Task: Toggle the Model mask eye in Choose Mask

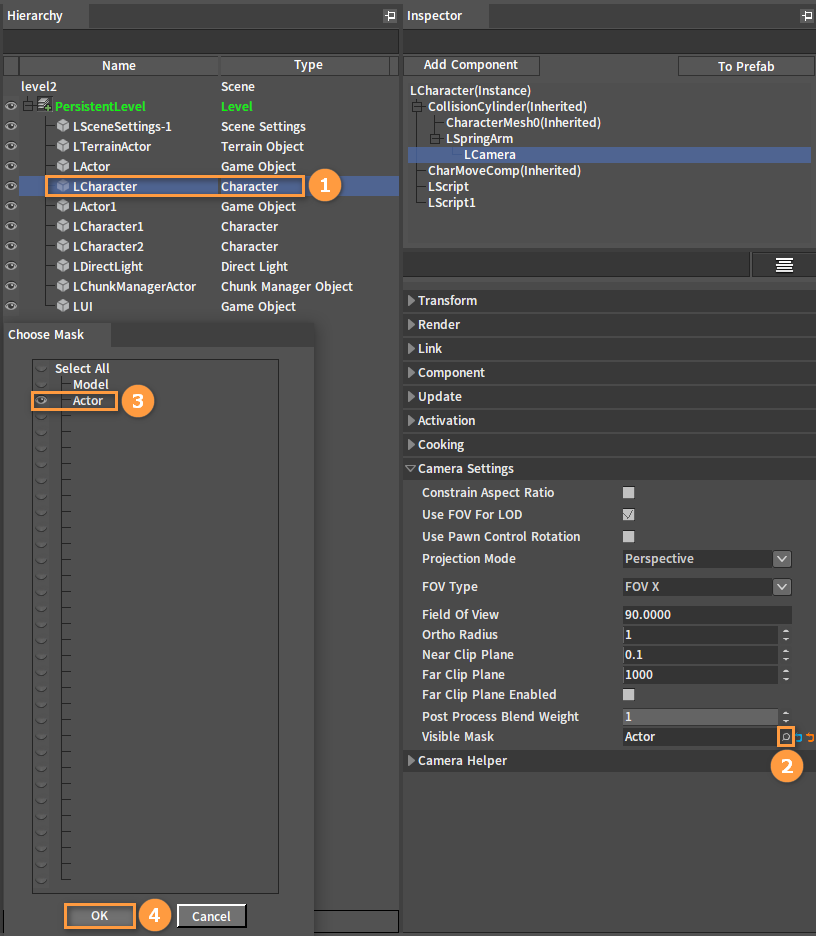Action: [x=41, y=384]
